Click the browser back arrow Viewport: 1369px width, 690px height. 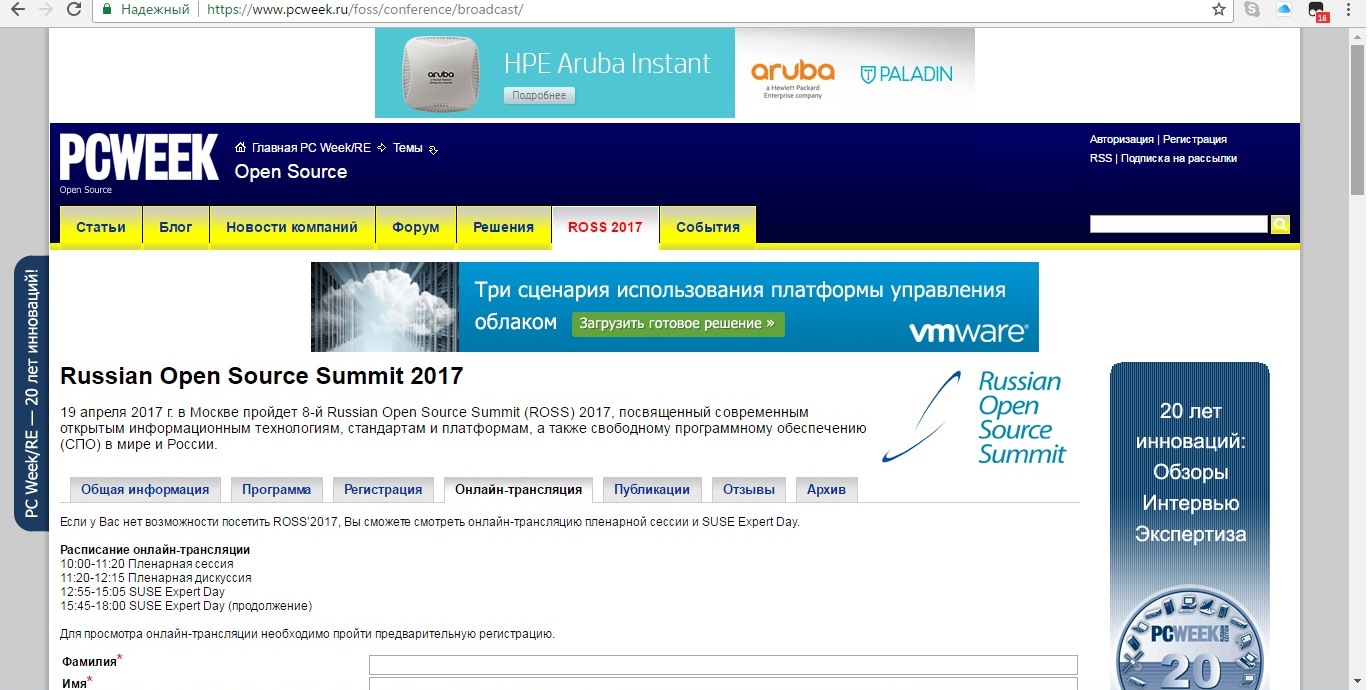18,10
